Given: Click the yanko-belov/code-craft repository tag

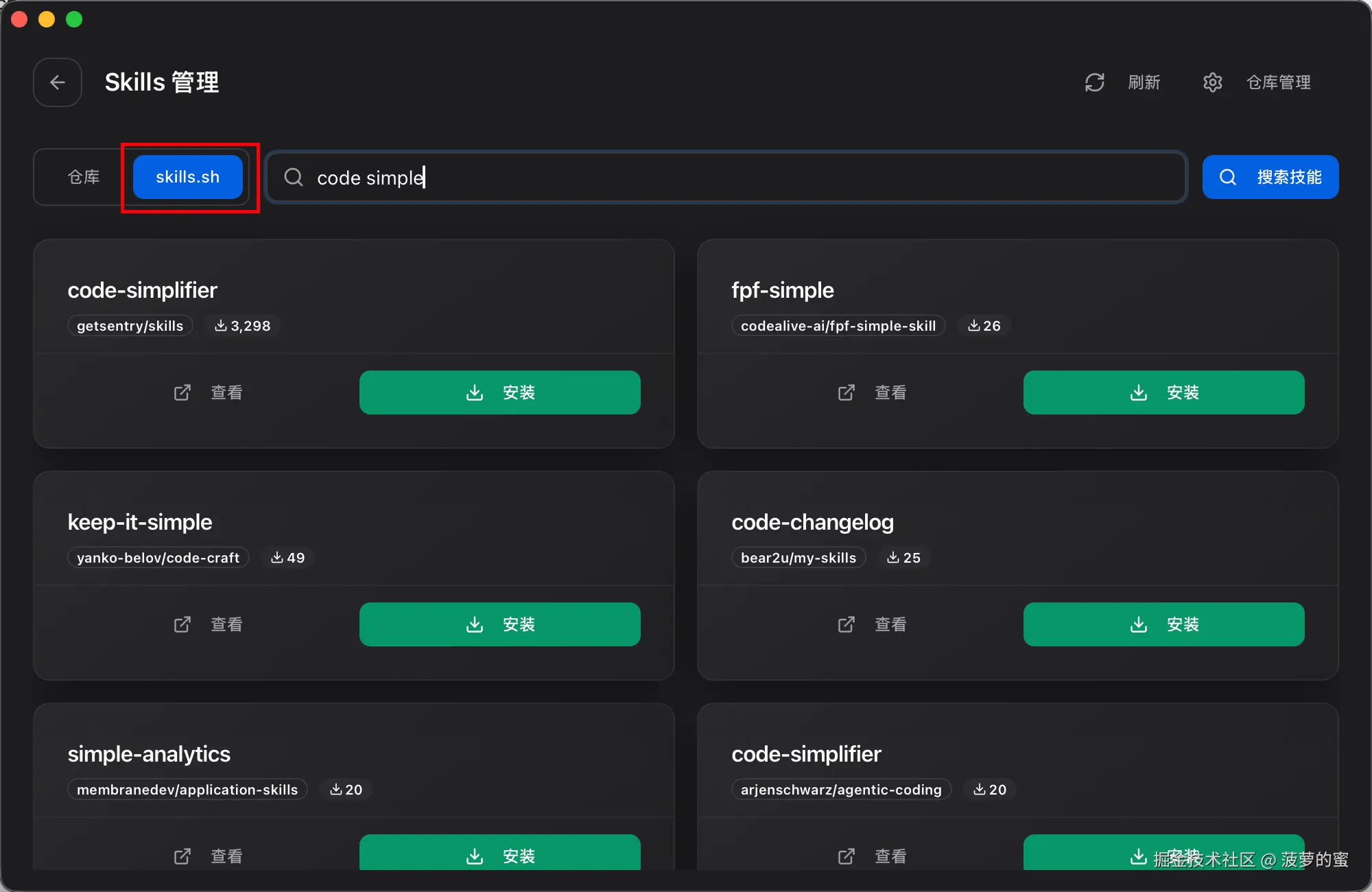Looking at the screenshot, I should 158,558.
